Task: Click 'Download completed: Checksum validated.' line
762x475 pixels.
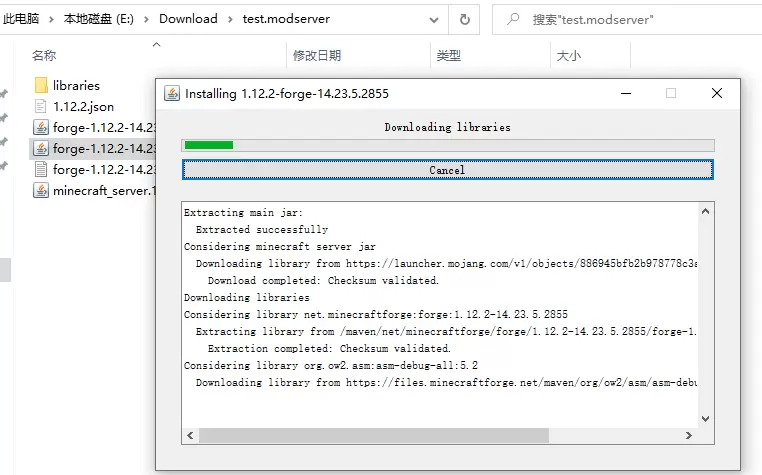Action: coord(323,281)
